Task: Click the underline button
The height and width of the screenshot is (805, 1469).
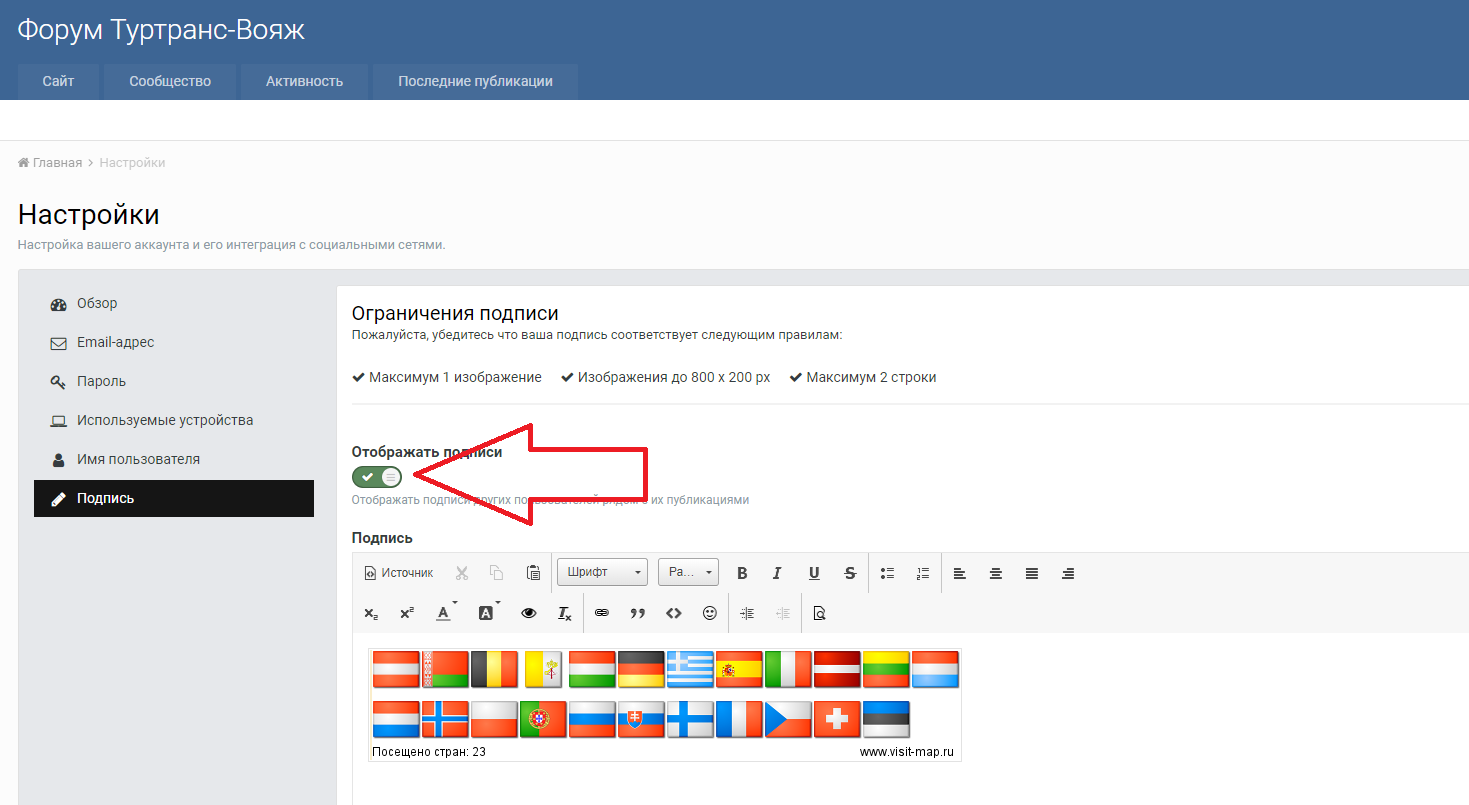Action: click(814, 573)
